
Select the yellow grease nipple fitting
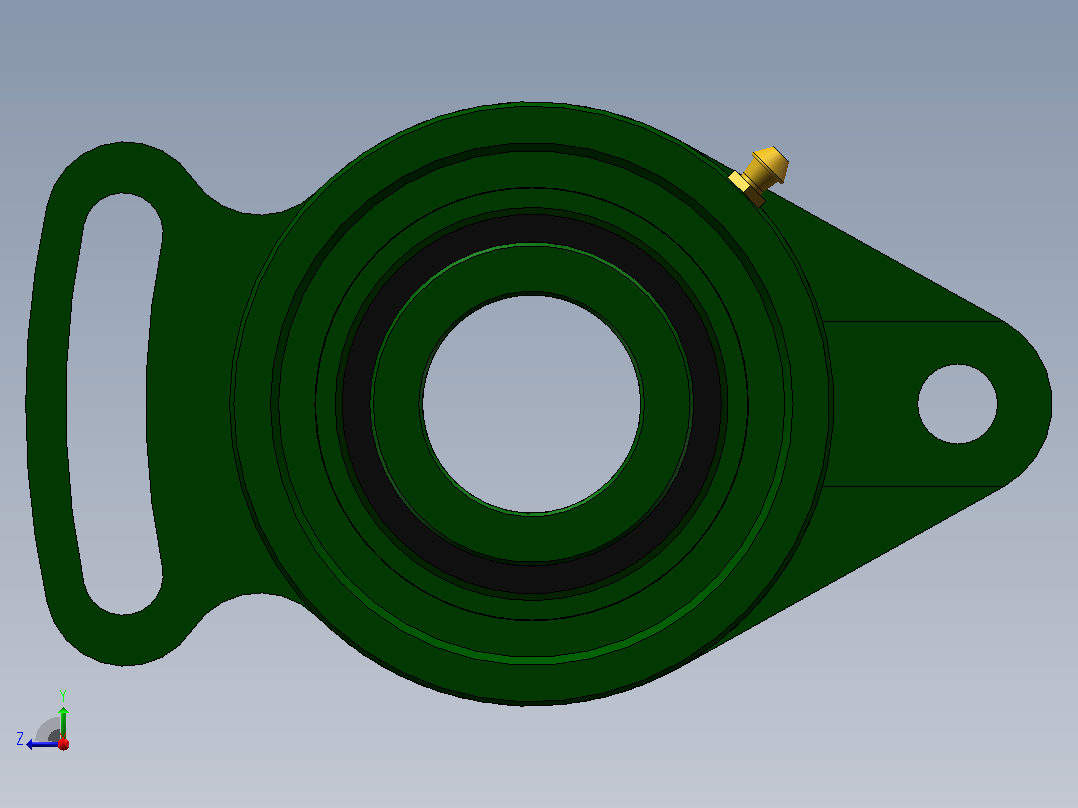760,175
